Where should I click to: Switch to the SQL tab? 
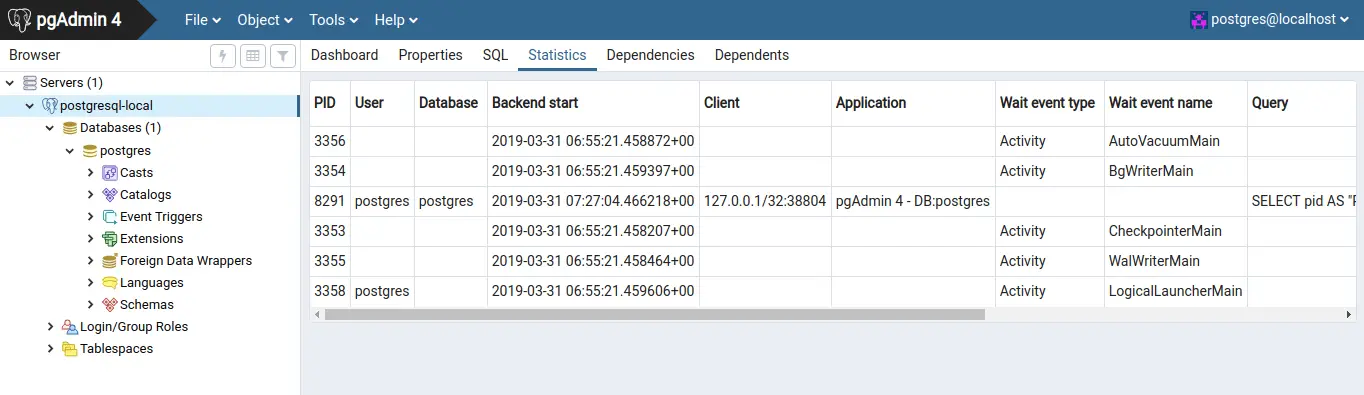coord(495,55)
